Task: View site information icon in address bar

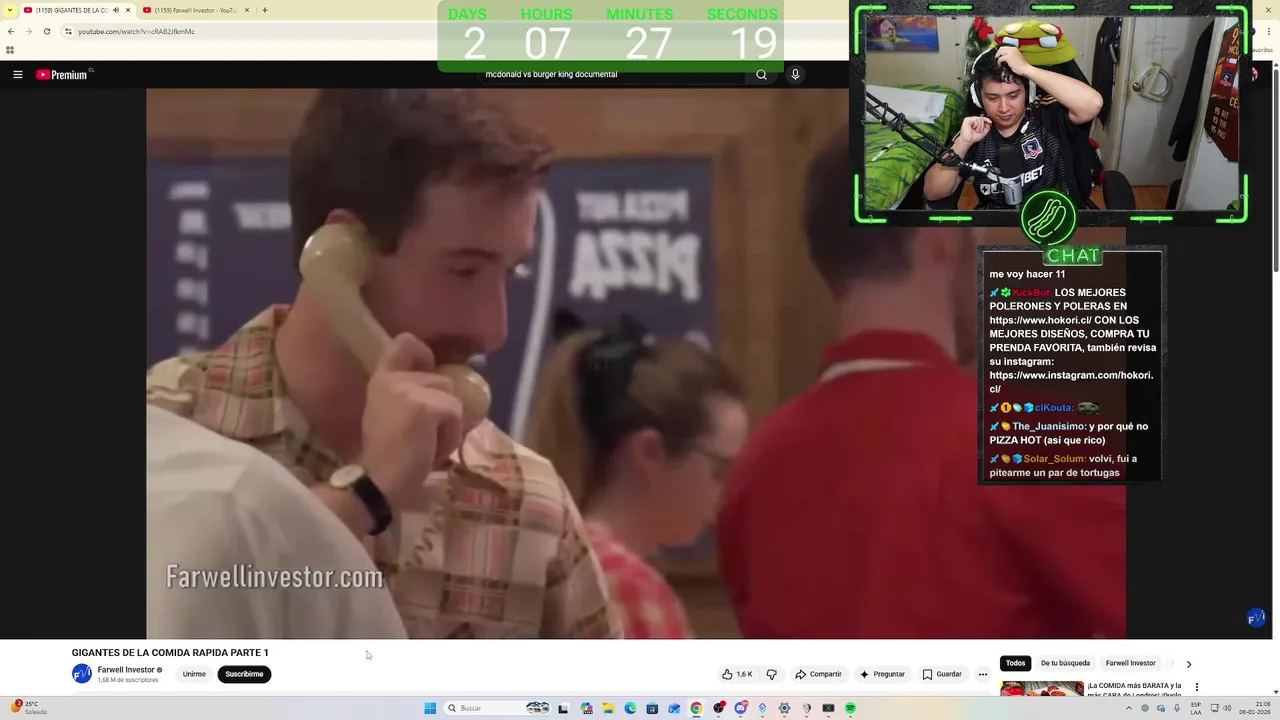Action: 68,31
